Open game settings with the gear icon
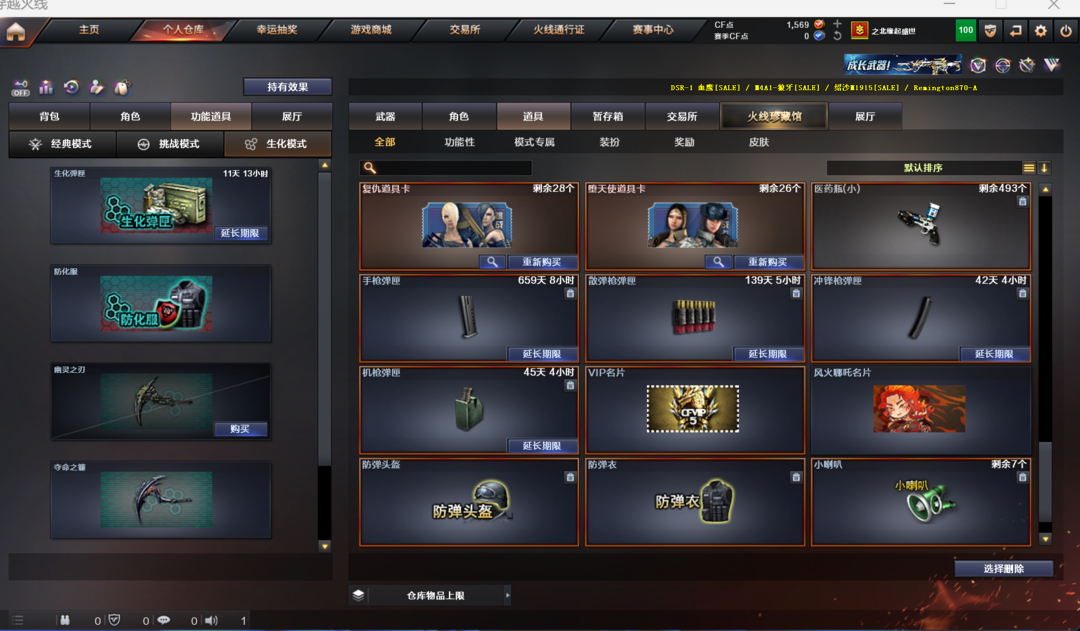The width and height of the screenshot is (1080, 631). (1041, 31)
